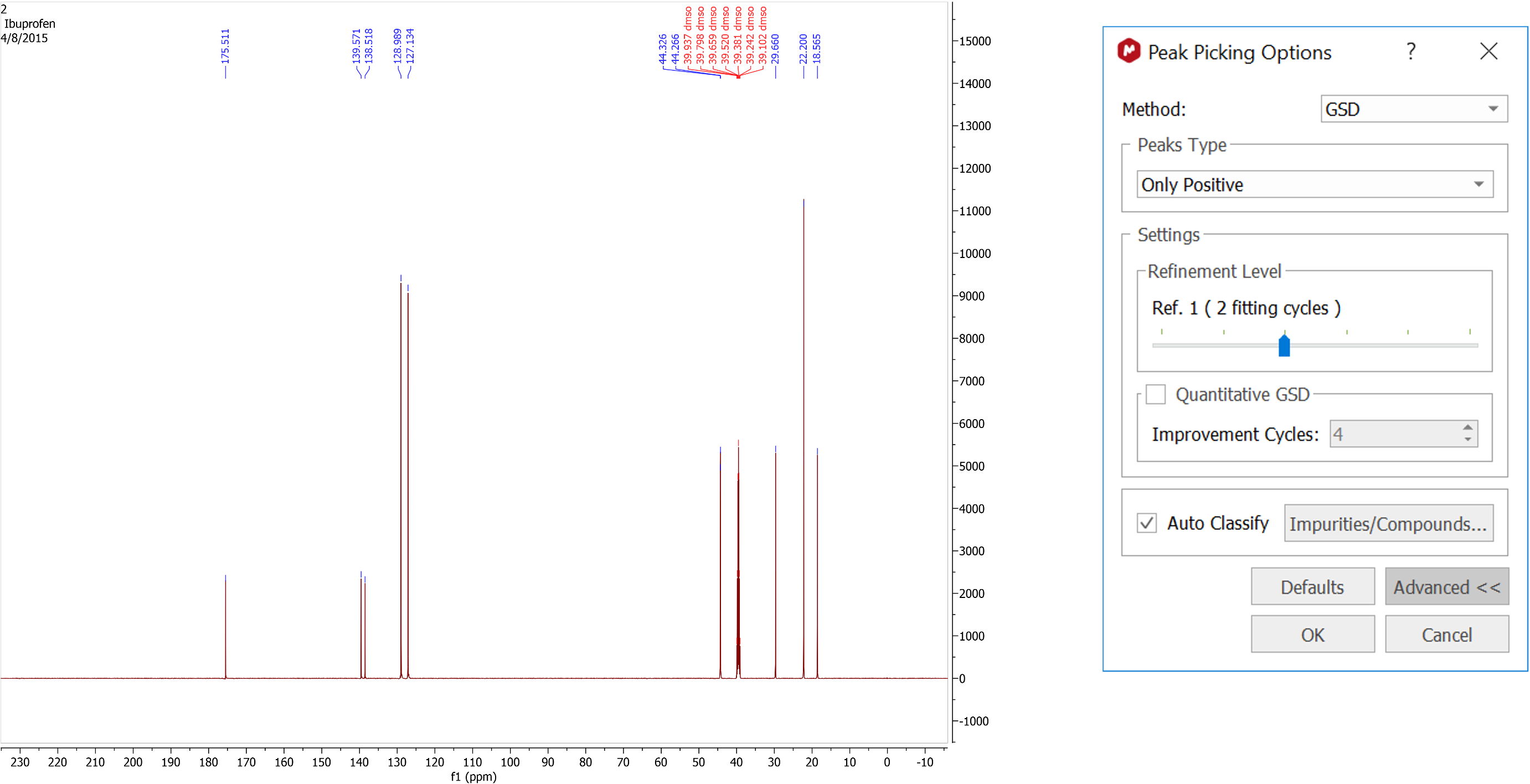Close the Peak Picking Options dialog

coord(1489,51)
